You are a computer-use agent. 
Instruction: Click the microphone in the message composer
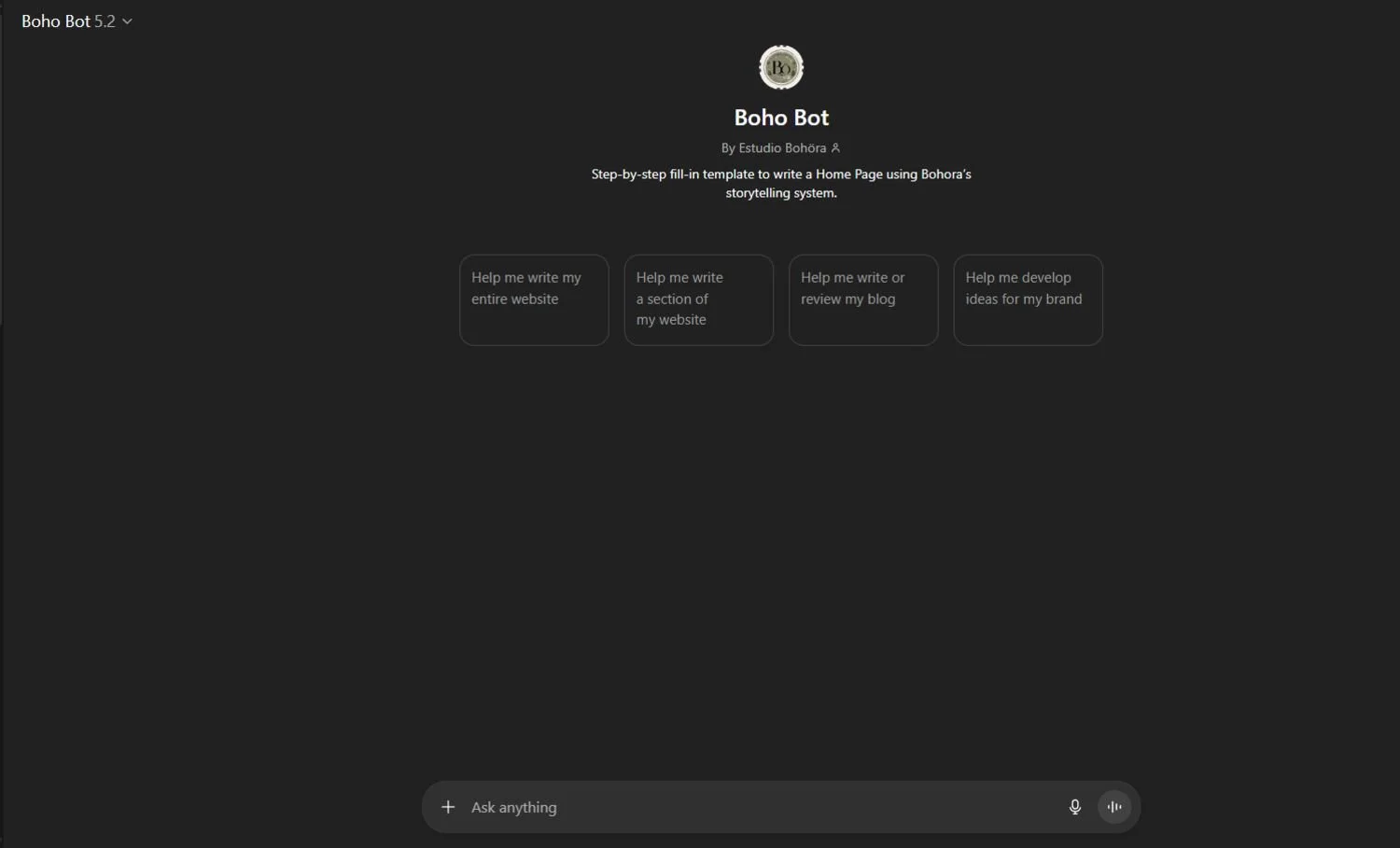point(1075,806)
